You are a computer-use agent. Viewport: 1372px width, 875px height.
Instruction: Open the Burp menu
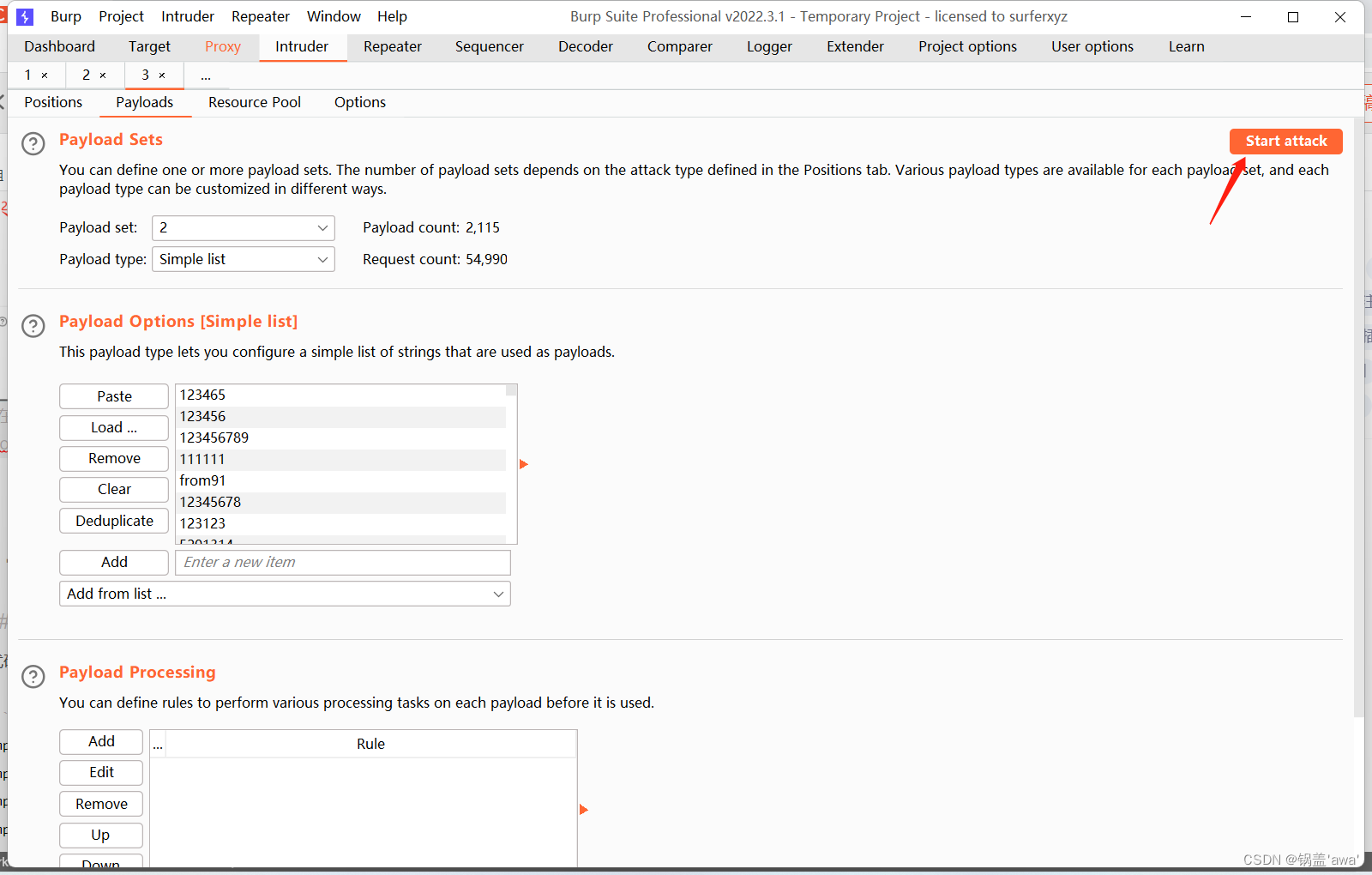(x=66, y=16)
